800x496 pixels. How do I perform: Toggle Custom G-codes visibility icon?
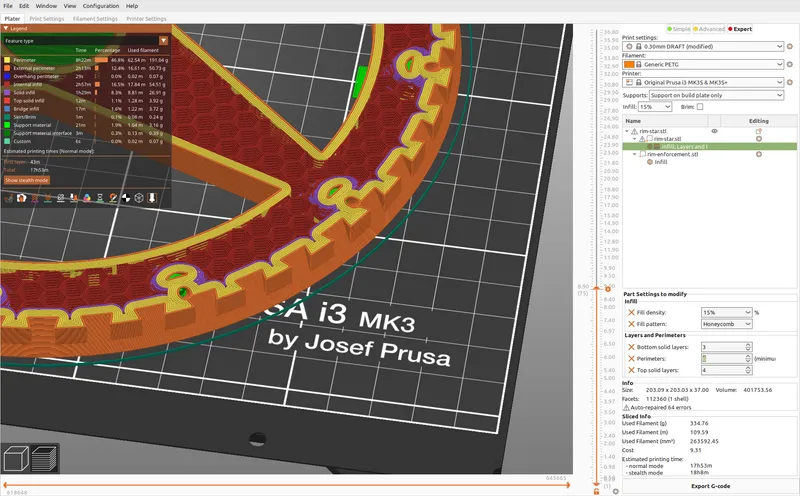click(x=113, y=198)
